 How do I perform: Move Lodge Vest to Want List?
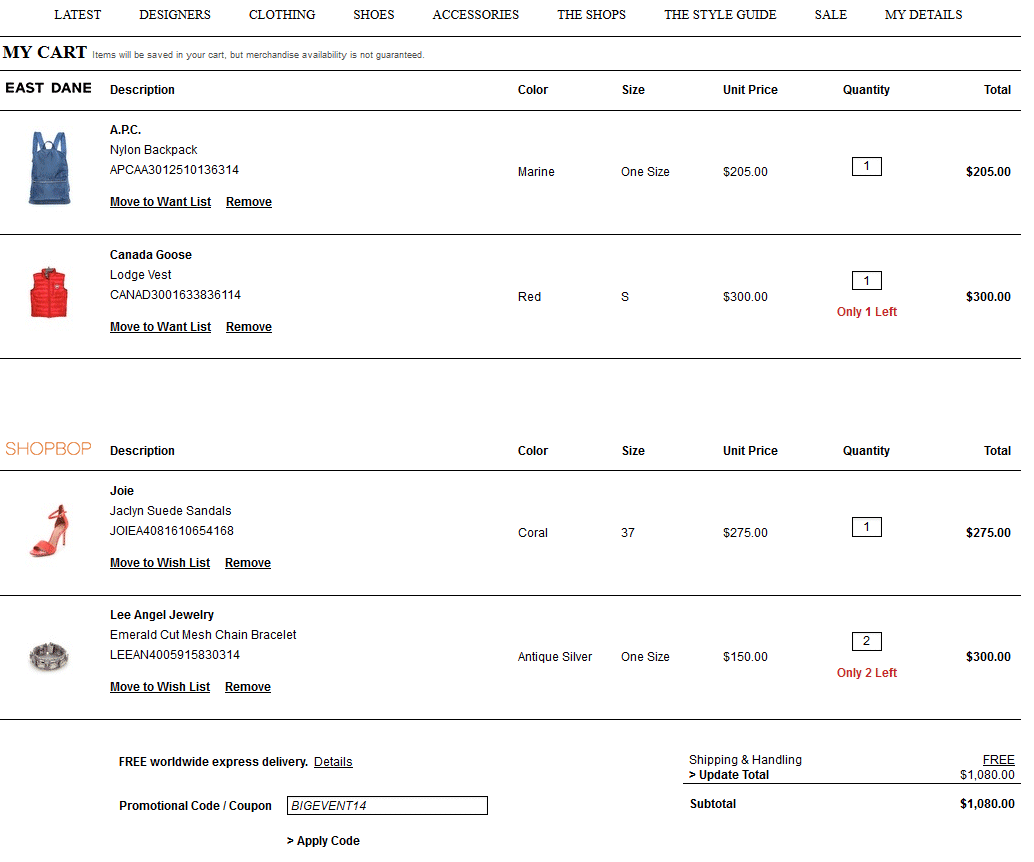[160, 327]
